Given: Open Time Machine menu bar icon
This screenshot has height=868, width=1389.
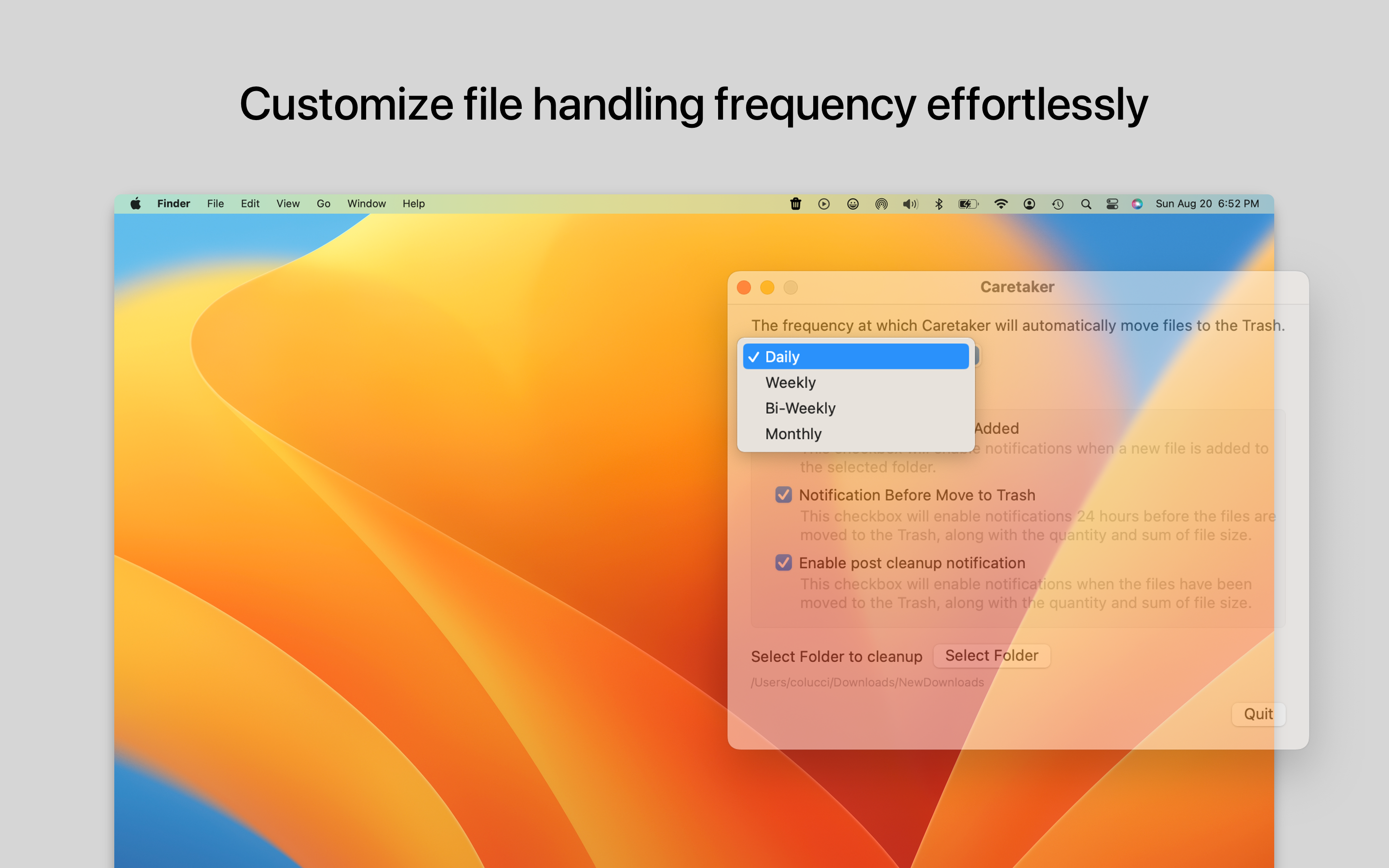Looking at the screenshot, I should click(1058, 204).
